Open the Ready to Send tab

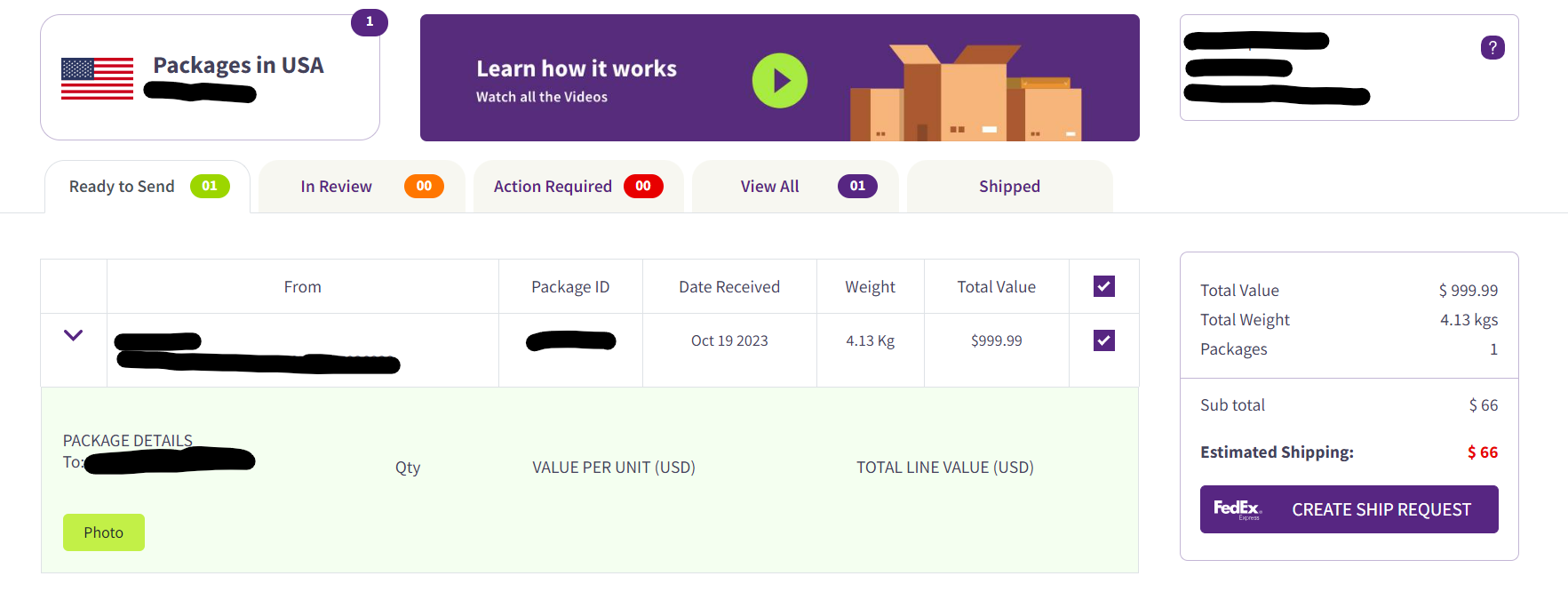point(147,187)
